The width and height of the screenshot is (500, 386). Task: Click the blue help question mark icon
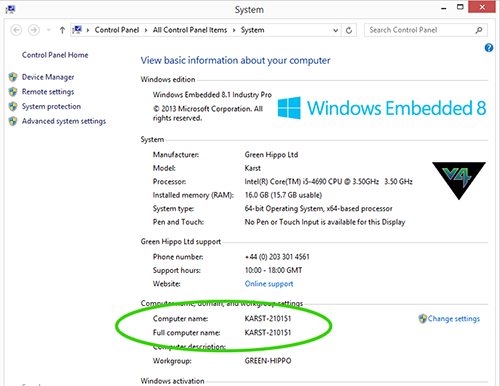(489, 48)
